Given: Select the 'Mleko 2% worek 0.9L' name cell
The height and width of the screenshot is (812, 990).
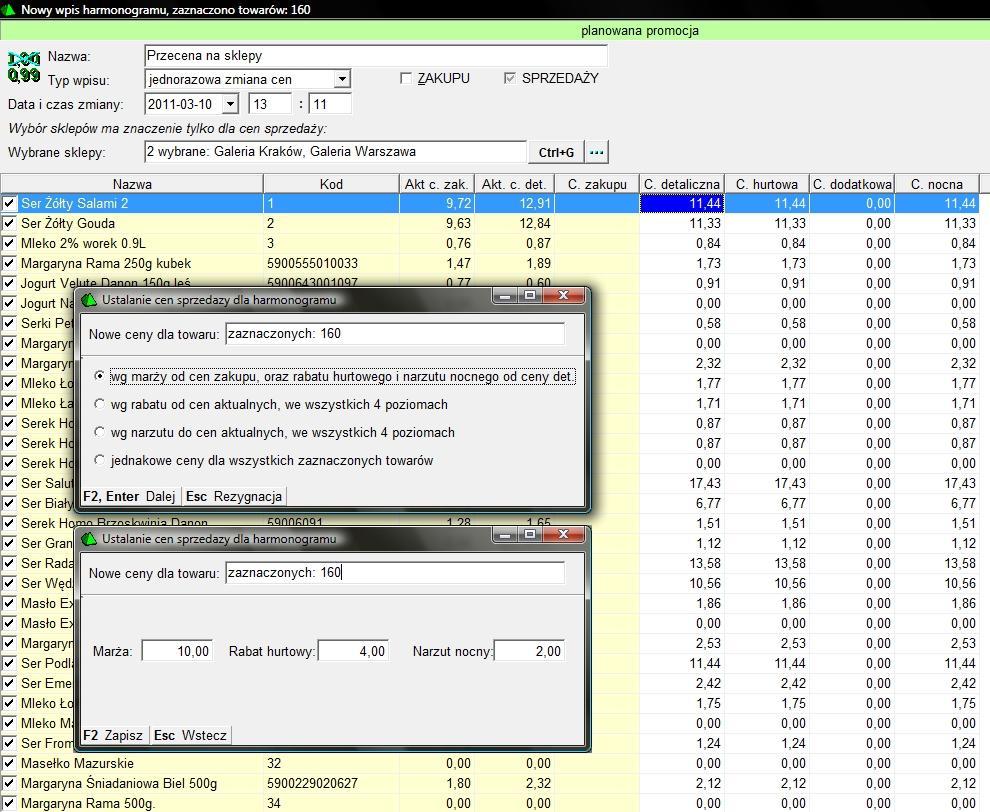Looking at the screenshot, I should click(83, 243).
